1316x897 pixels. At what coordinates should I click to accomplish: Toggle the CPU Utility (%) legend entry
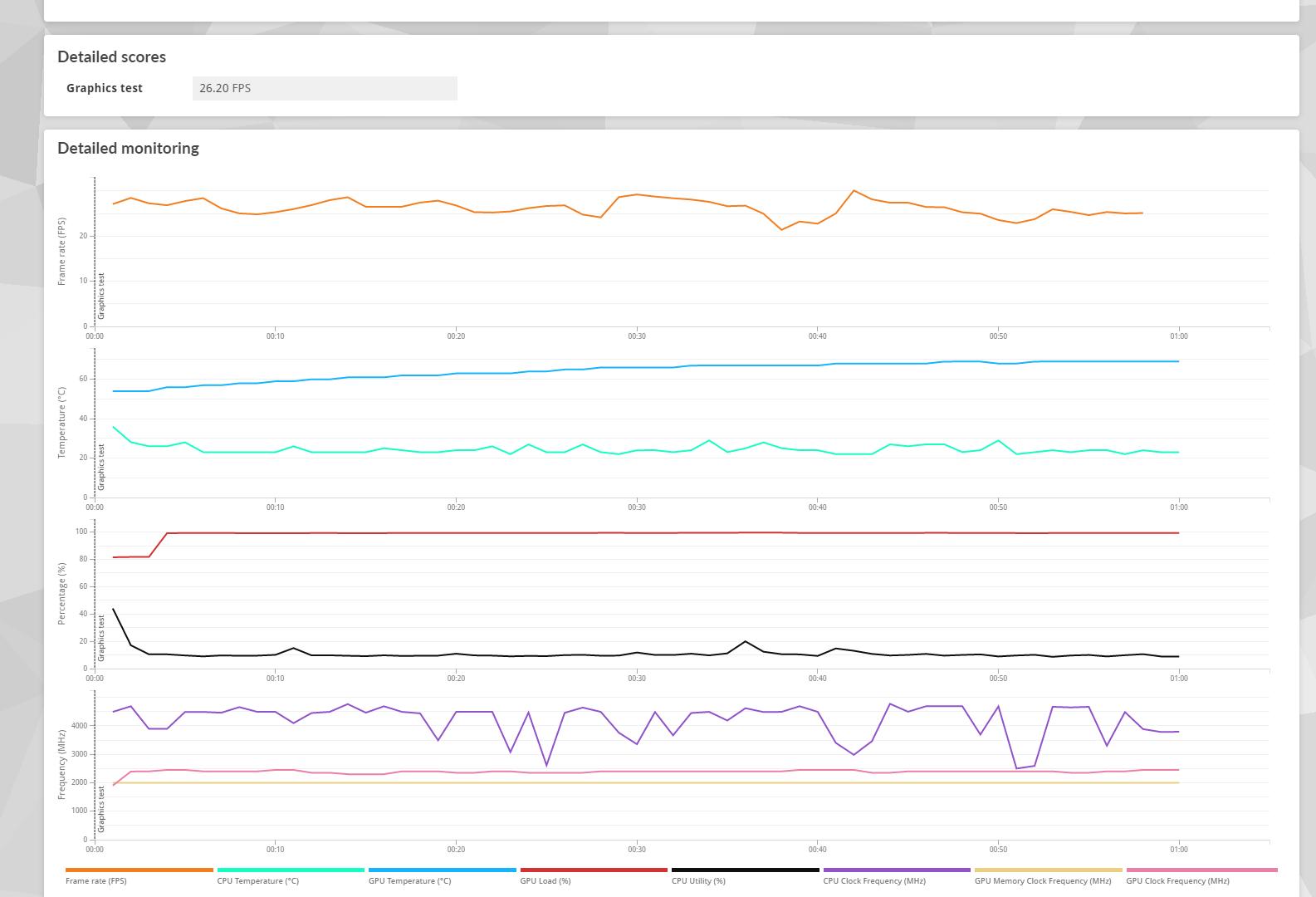tap(698, 880)
